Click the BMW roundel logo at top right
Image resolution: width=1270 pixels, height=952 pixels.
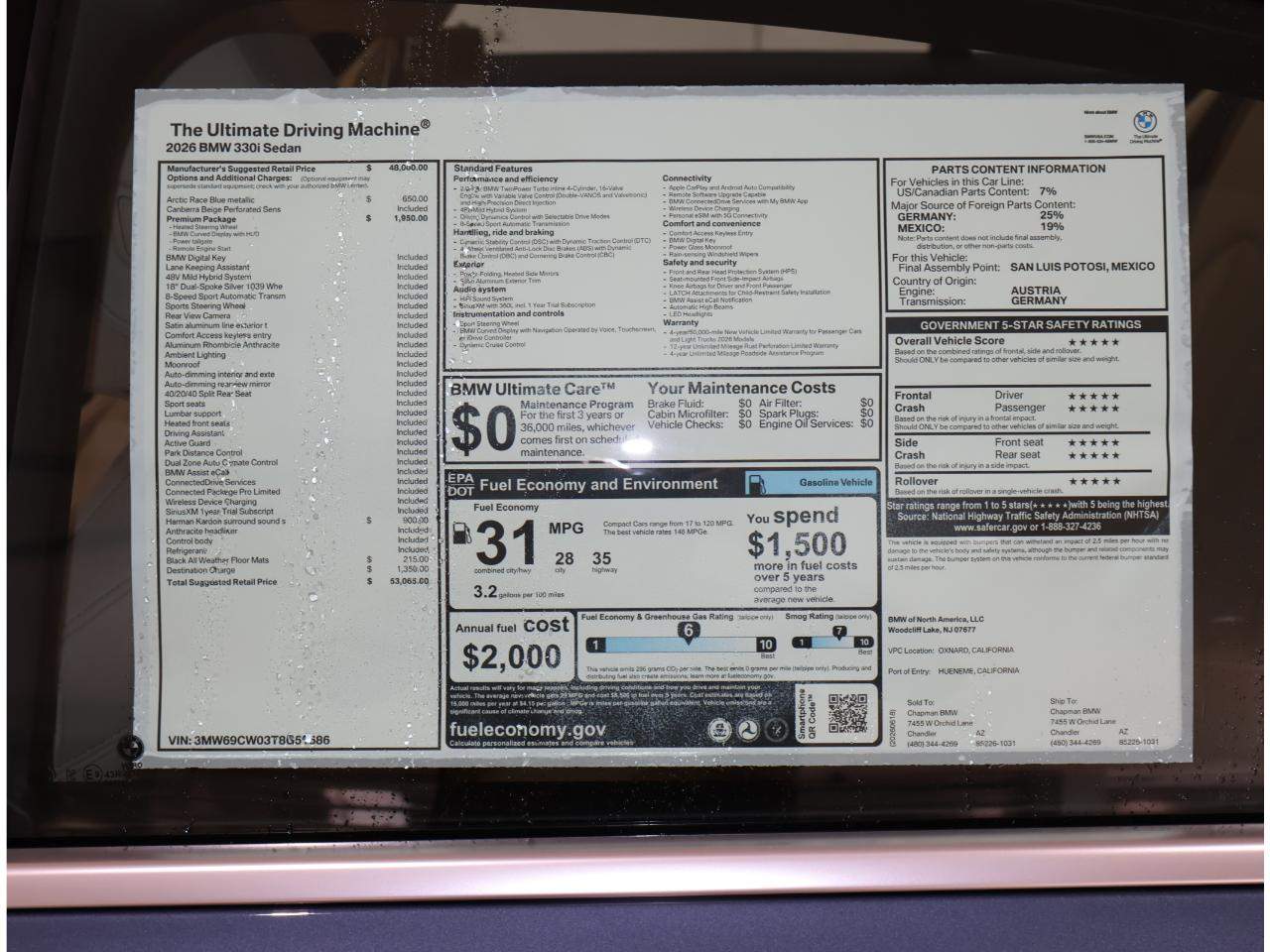click(1146, 121)
